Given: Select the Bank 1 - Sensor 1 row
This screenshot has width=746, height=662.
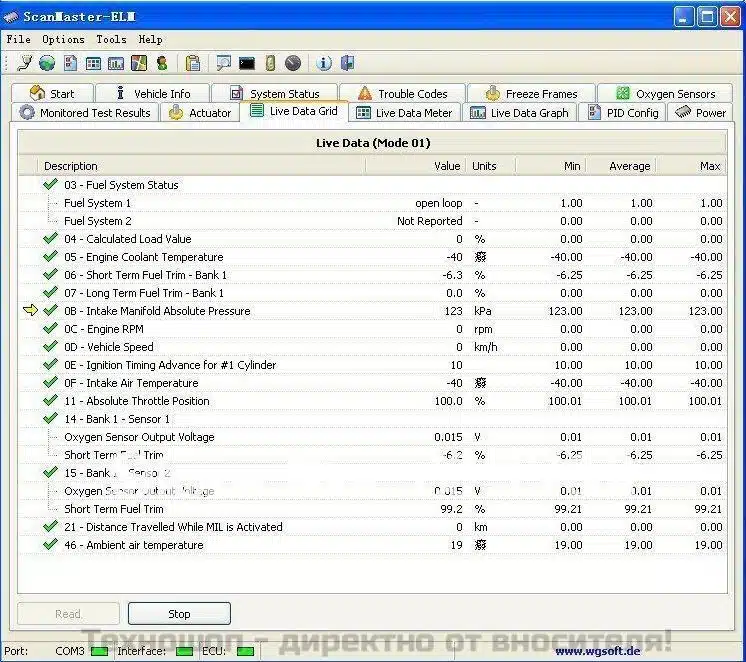Looking at the screenshot, I should pyautogui.click(x=117, y=419).
